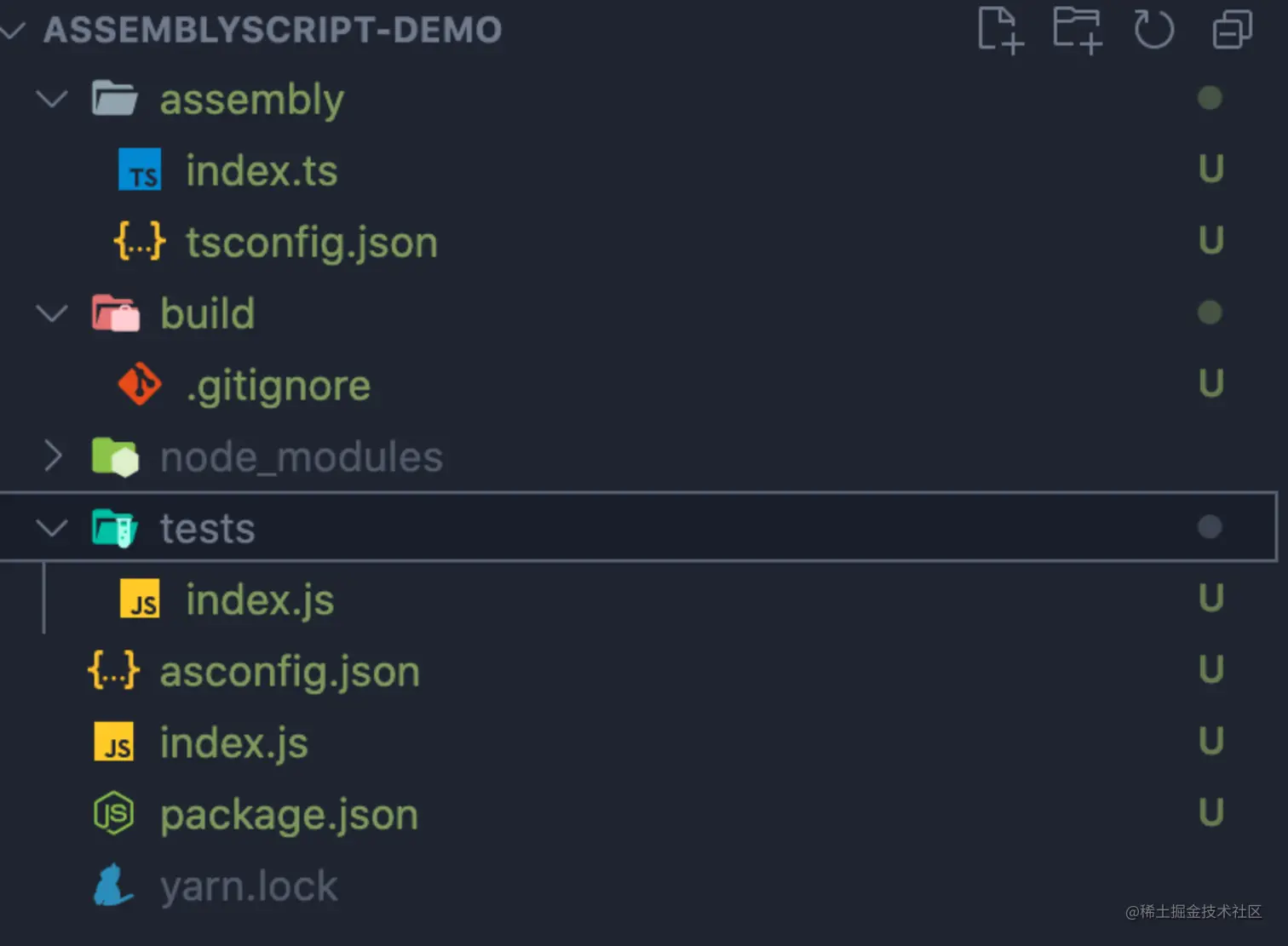Image resolution: width=1288 pixels, height=946 pixels.
Task: Open the yarn.lock file
Action: [x=249, y=886]
